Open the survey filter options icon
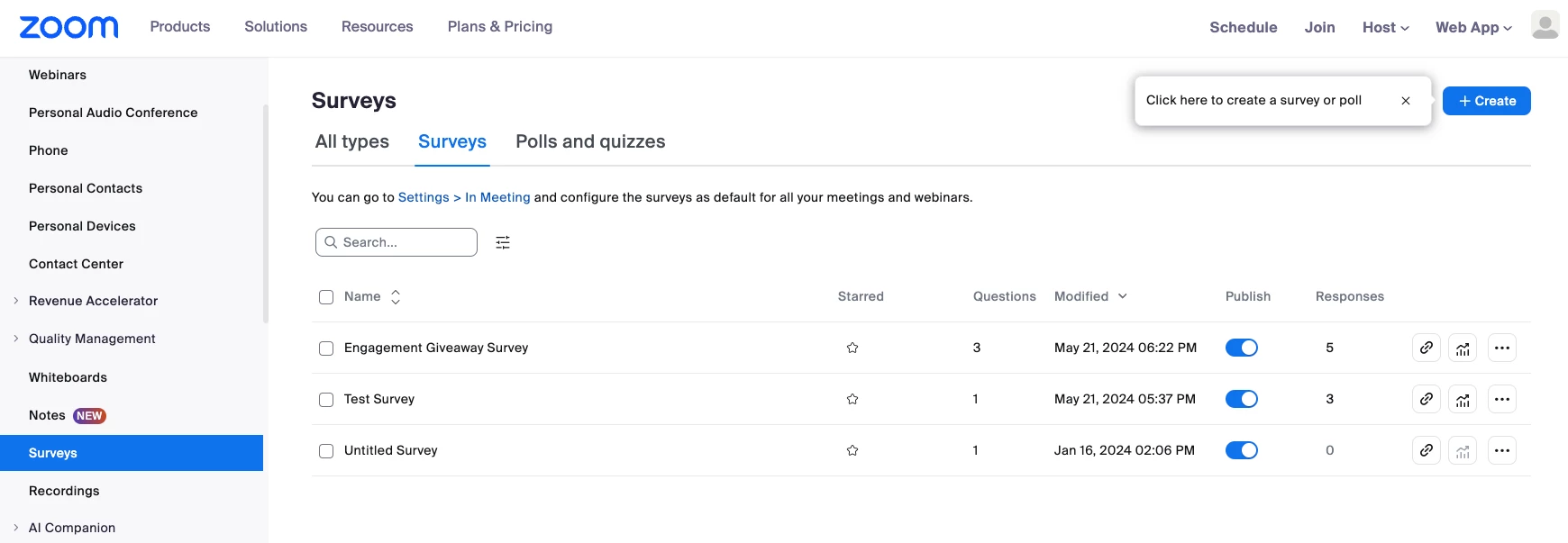1568x543 pixels. tap(503, 242)
